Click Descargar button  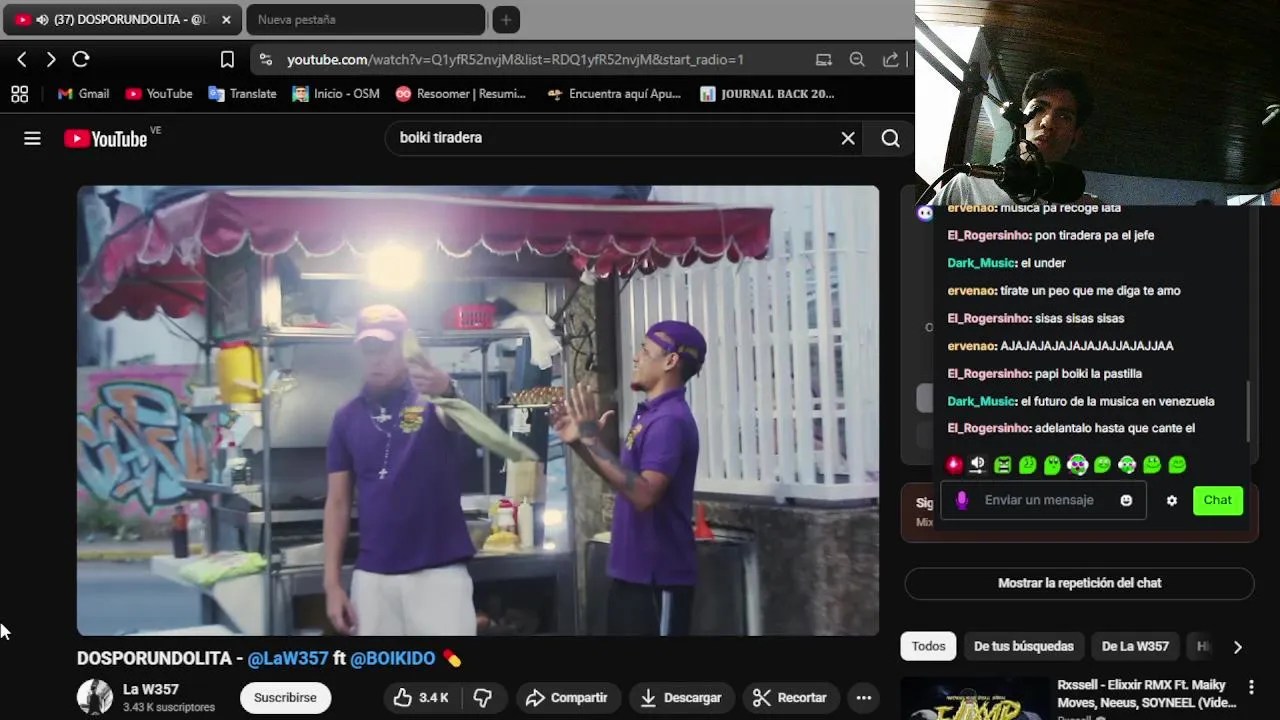[681, 697]
